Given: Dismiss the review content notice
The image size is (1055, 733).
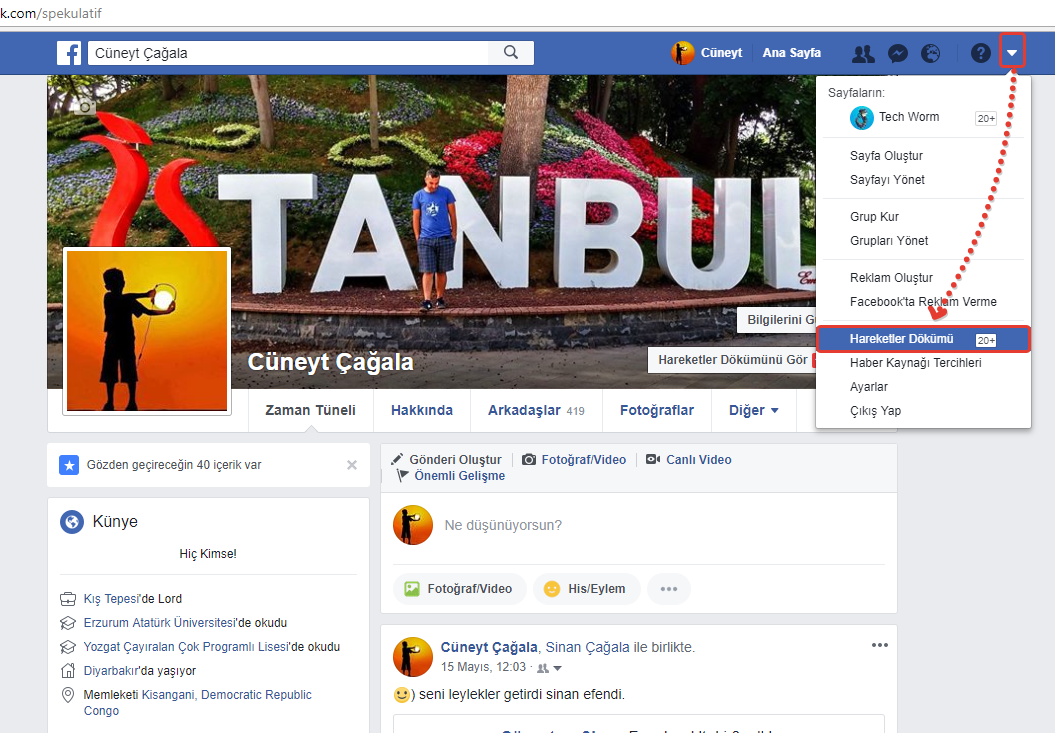Looking at the screenshot, I should pos(351,465).
